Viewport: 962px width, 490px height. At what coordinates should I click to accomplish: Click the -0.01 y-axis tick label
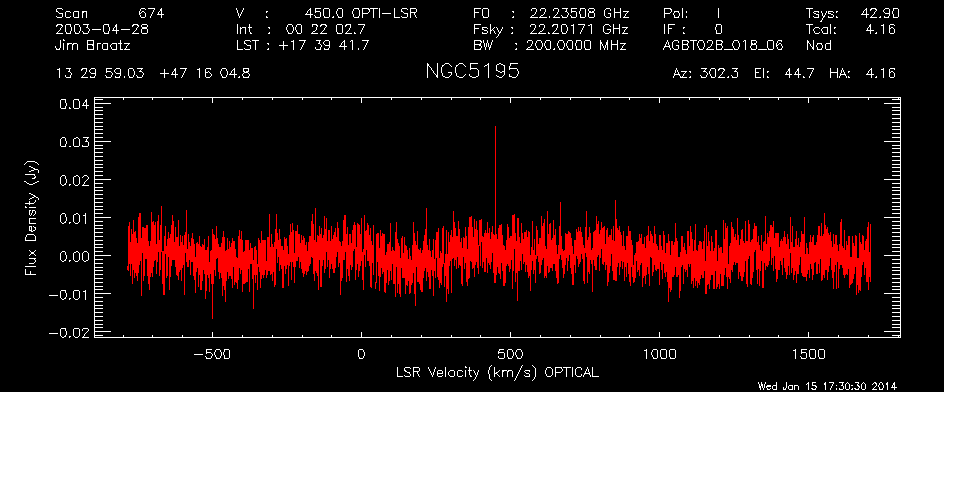[x=69, y=294]
